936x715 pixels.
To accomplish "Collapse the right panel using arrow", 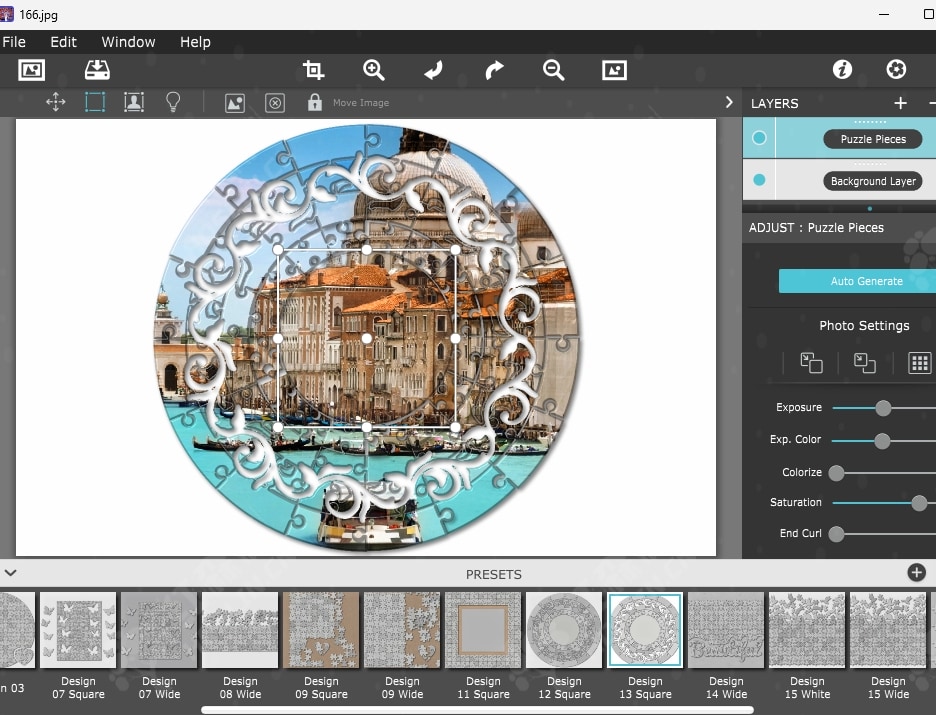I will tap(729, 102).
